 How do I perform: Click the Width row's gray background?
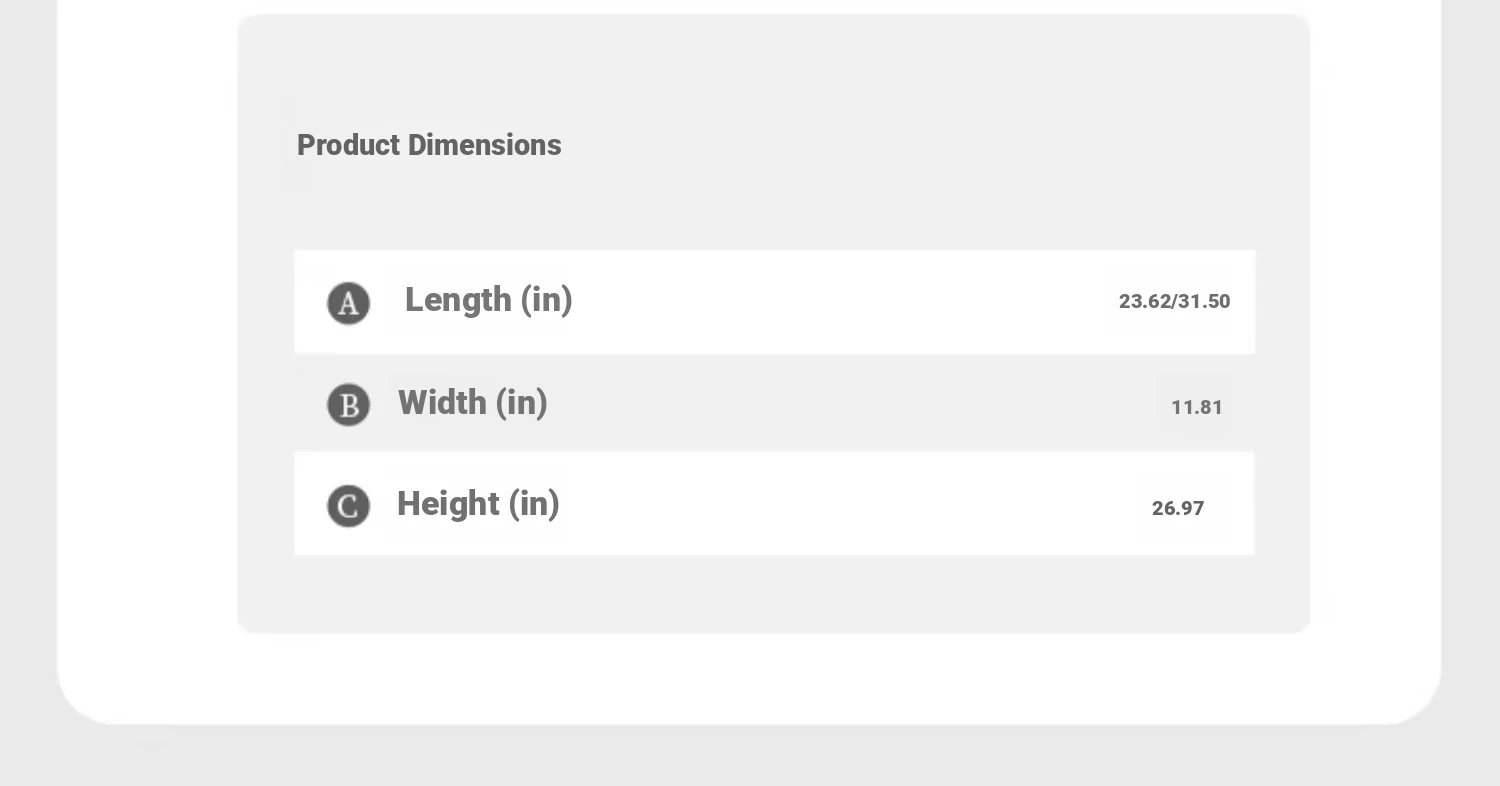774,403
